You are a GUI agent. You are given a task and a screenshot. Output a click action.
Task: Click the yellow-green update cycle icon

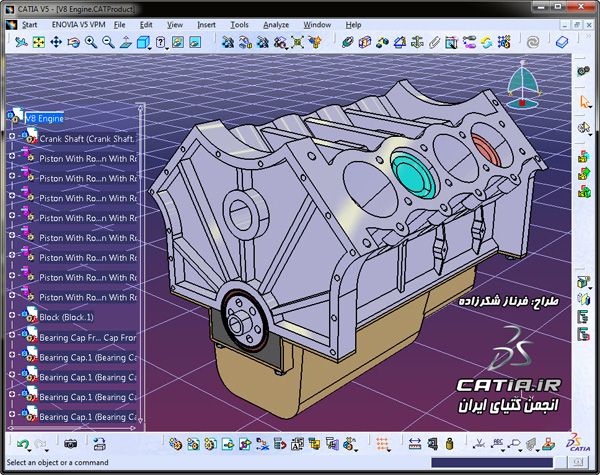pos(487,42)
